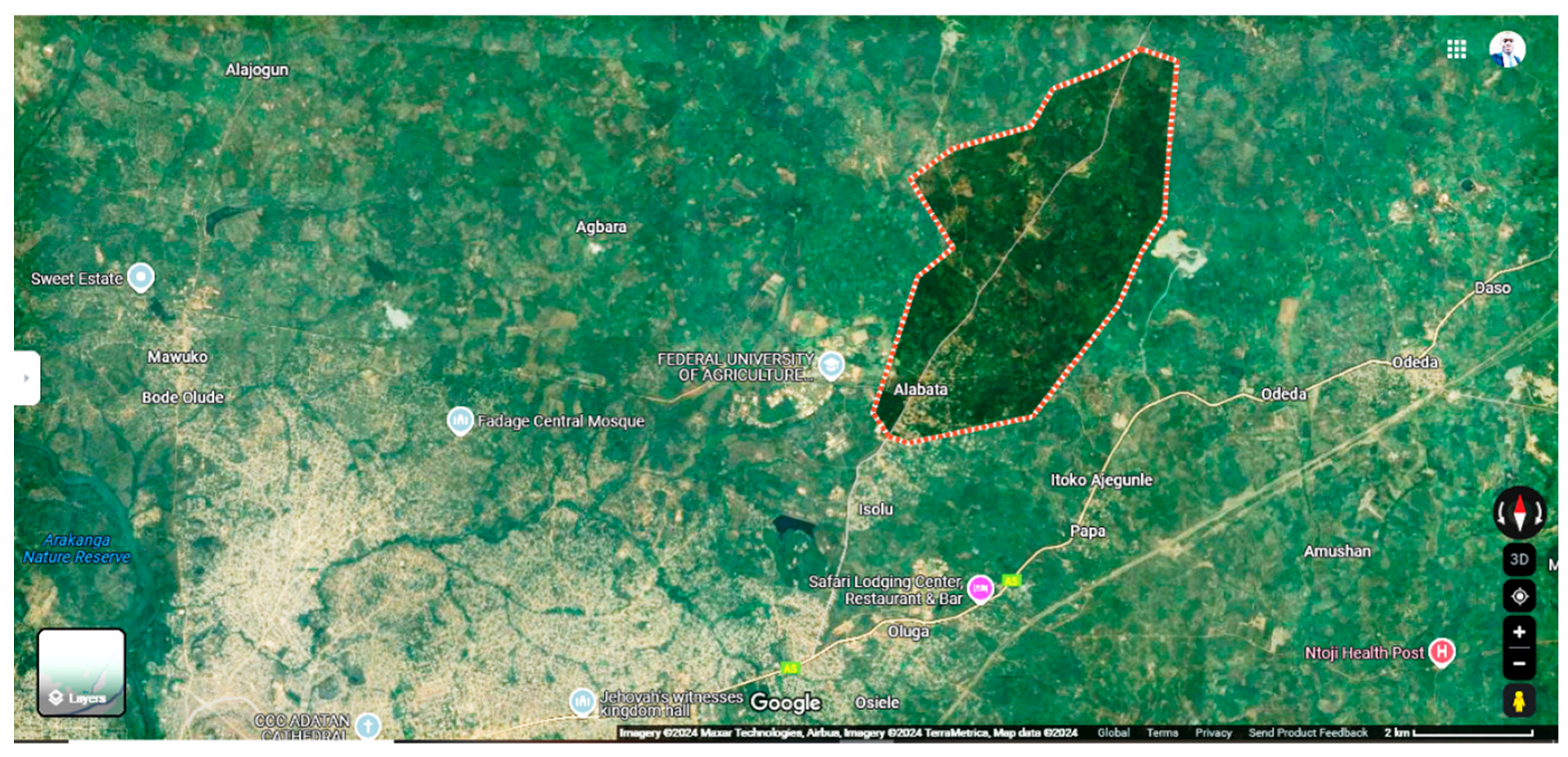Open the Privacy link in footer
Viewport: 1568px width, 757px height.
click(x=1213, y=733)
